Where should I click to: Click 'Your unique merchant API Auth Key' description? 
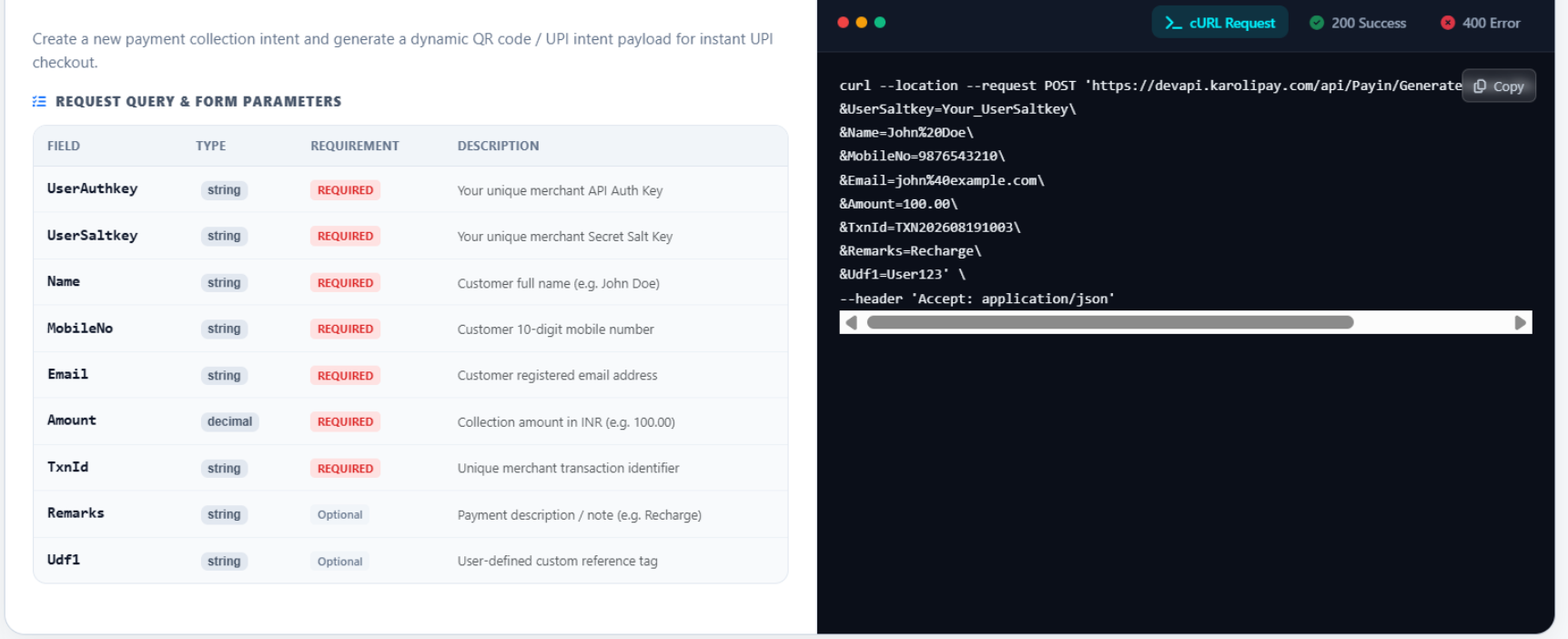coord(560,190)
